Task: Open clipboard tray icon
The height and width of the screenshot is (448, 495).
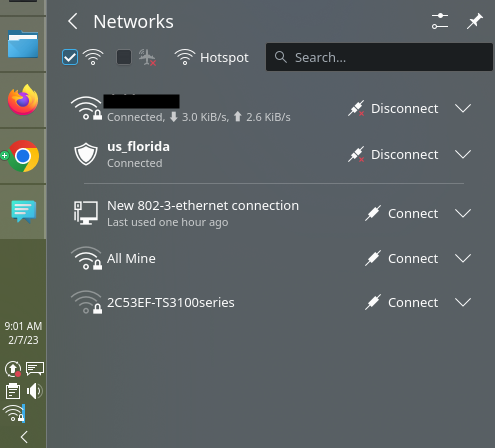Action: click(13, 391)
